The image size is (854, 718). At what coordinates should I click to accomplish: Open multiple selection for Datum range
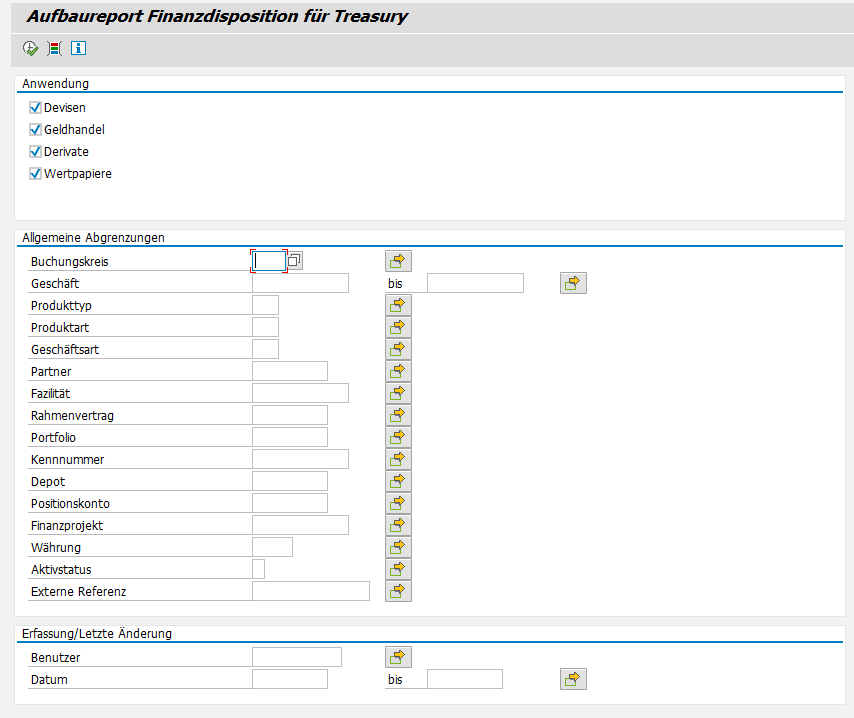tap(573, 679)
